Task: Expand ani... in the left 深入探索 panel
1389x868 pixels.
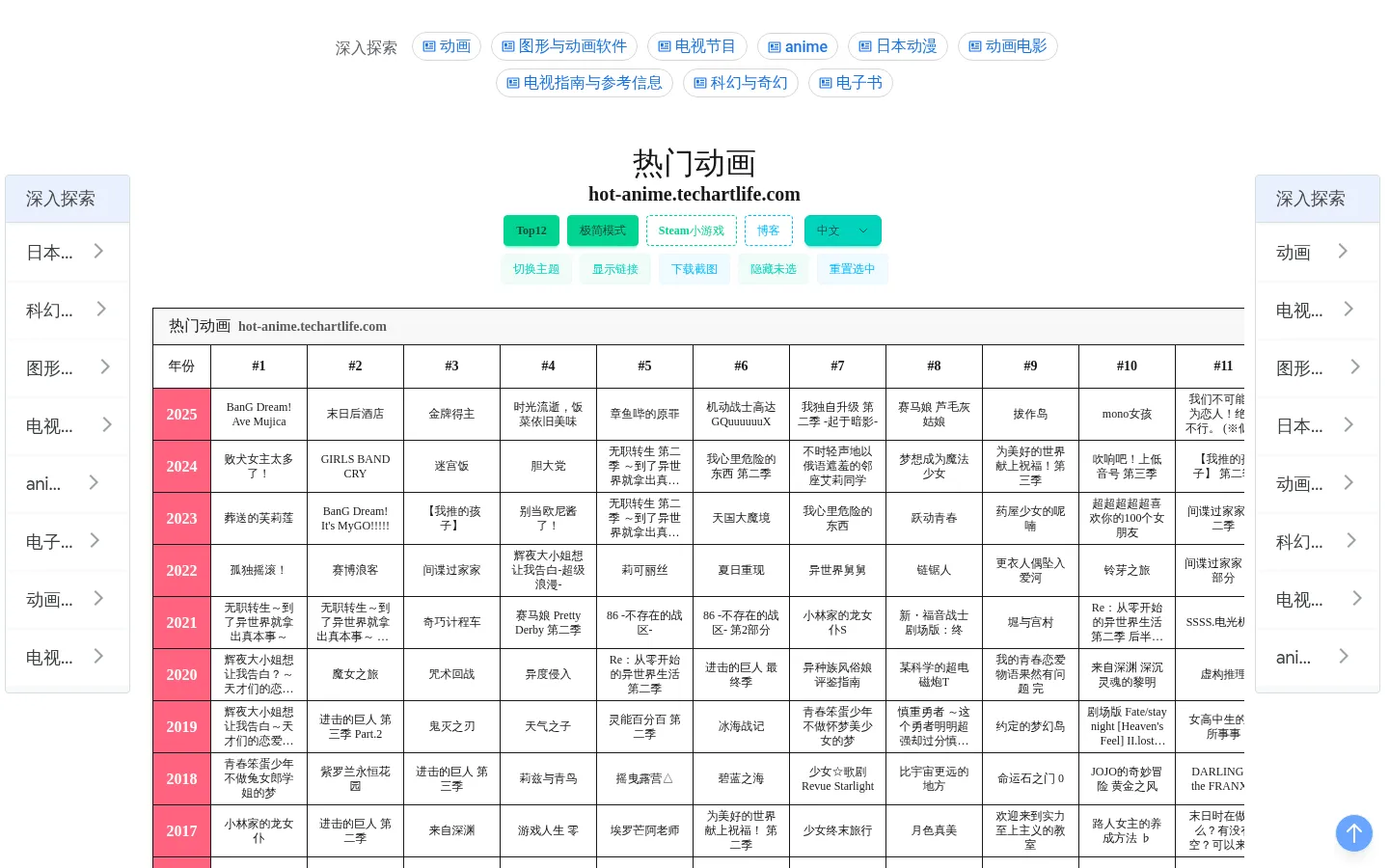Action: 68,484
